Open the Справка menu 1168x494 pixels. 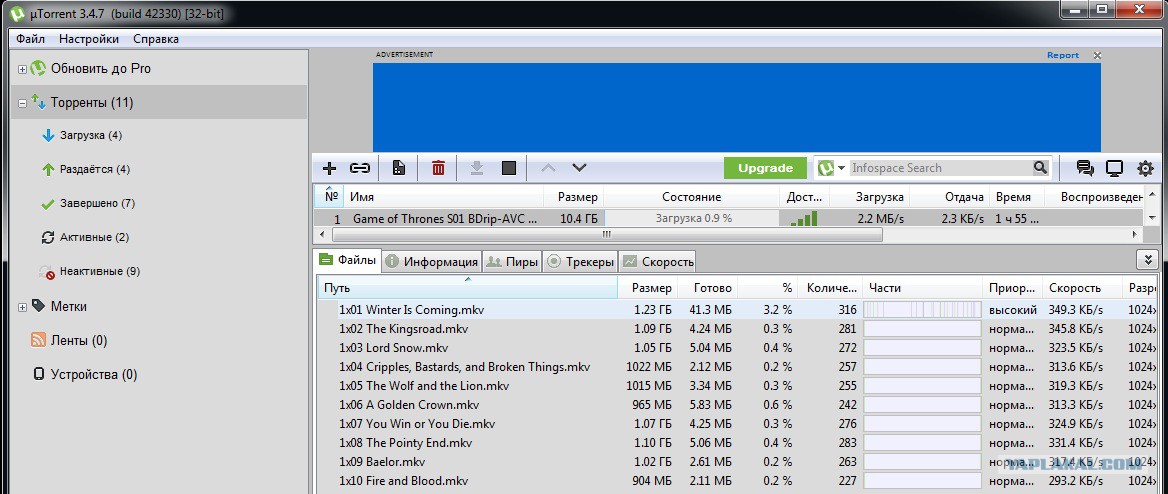(x=156, y=39)
